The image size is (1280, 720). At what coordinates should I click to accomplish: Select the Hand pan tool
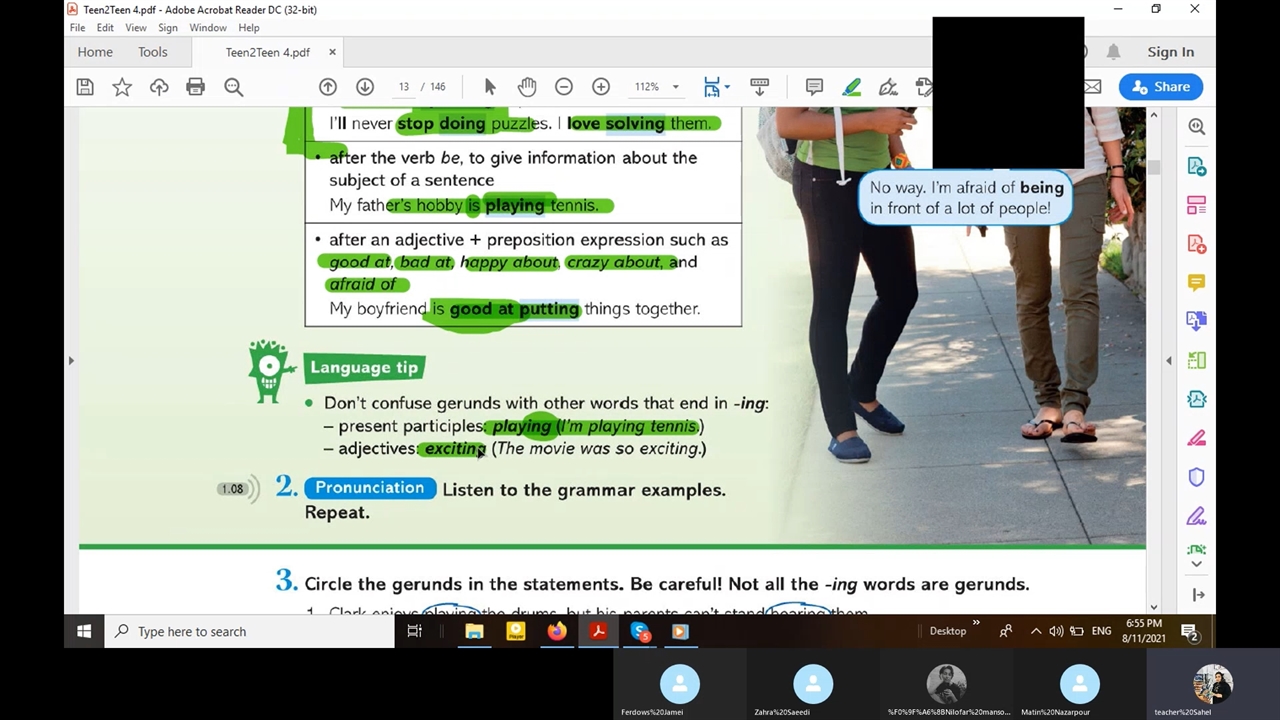pos(527,87)
